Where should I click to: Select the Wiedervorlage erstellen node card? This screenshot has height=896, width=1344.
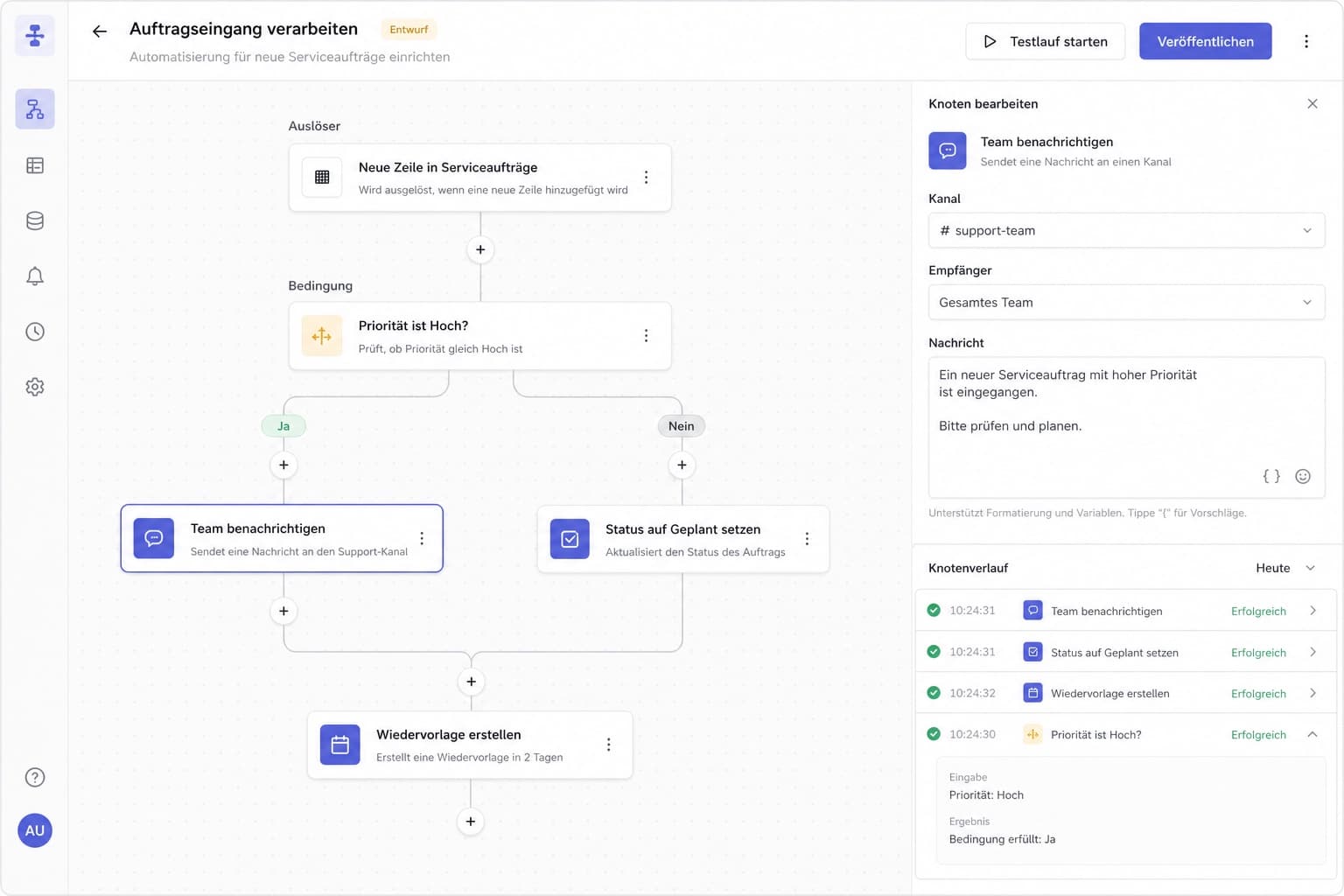pos(470,745)
